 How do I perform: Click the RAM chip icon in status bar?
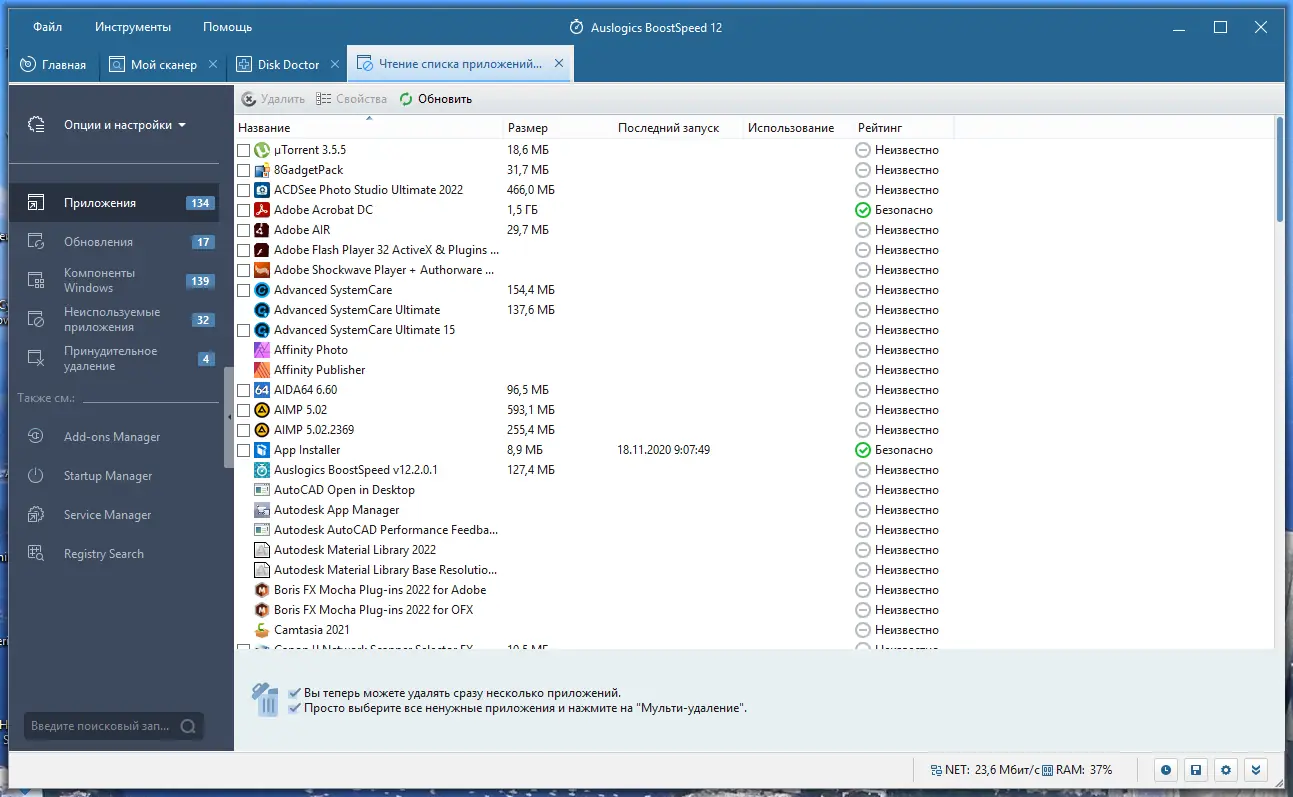(x=1046, y=770)
